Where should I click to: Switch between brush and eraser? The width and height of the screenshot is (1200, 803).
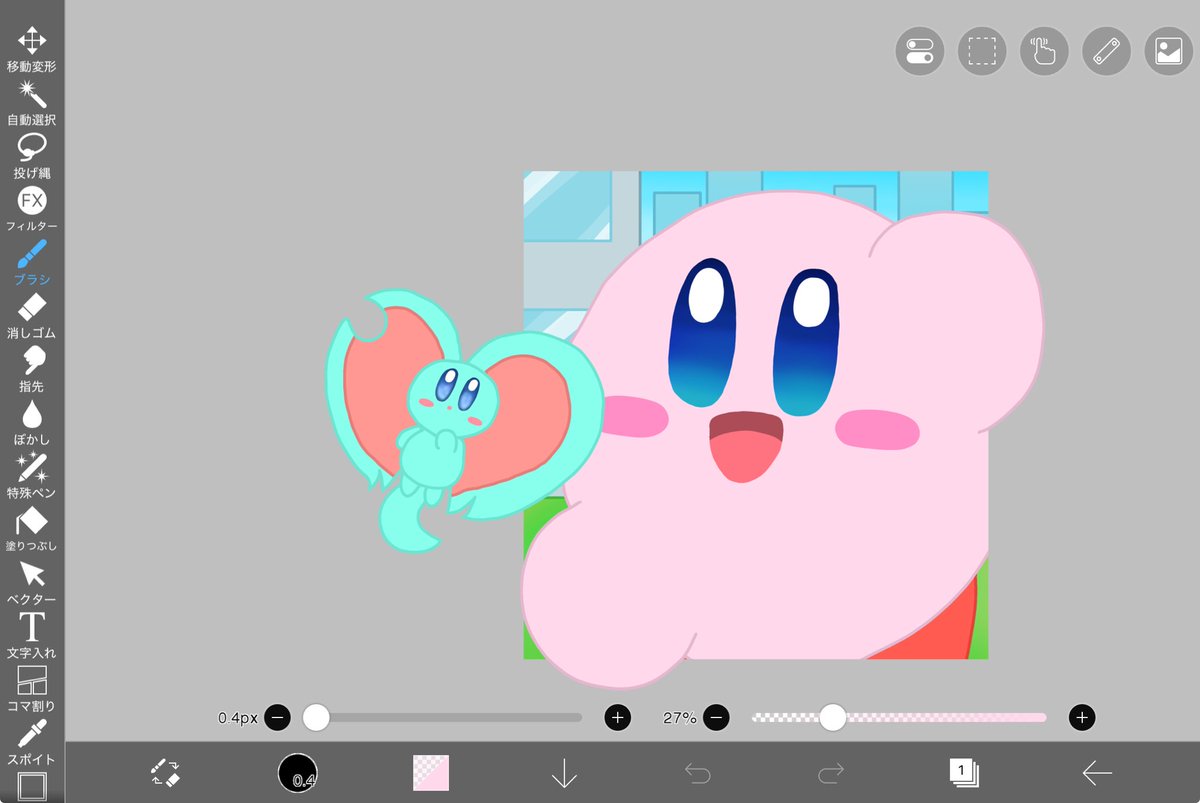165,772
